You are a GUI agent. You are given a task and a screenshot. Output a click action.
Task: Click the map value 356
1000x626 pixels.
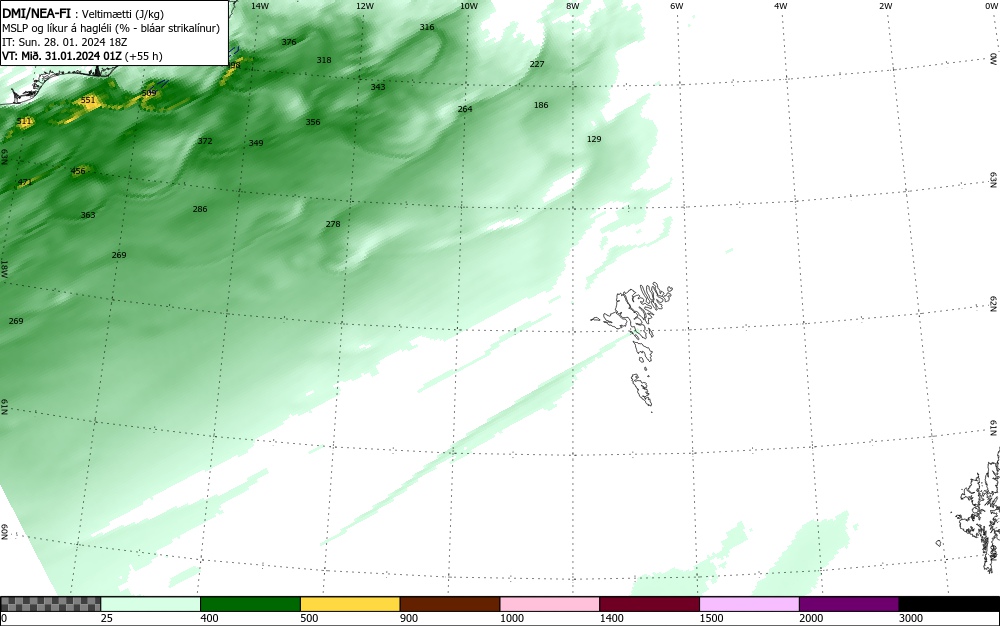click(x=312, y=122)
